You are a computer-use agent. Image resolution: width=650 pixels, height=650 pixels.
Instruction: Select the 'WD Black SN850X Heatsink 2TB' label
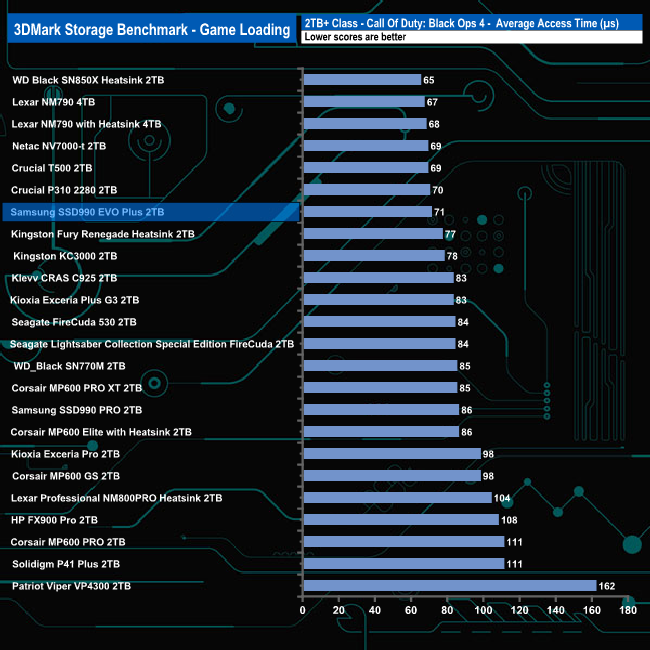[x=88, y=80]
